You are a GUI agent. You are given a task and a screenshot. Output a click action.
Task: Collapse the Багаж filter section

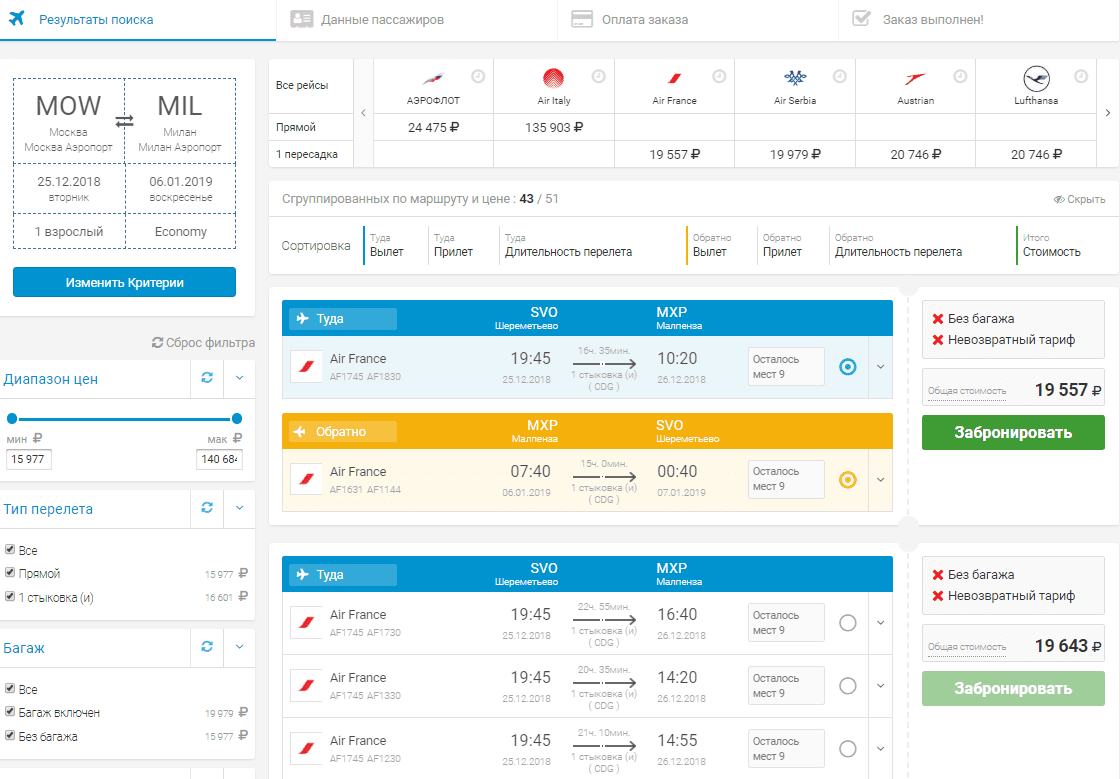(240, 647)
